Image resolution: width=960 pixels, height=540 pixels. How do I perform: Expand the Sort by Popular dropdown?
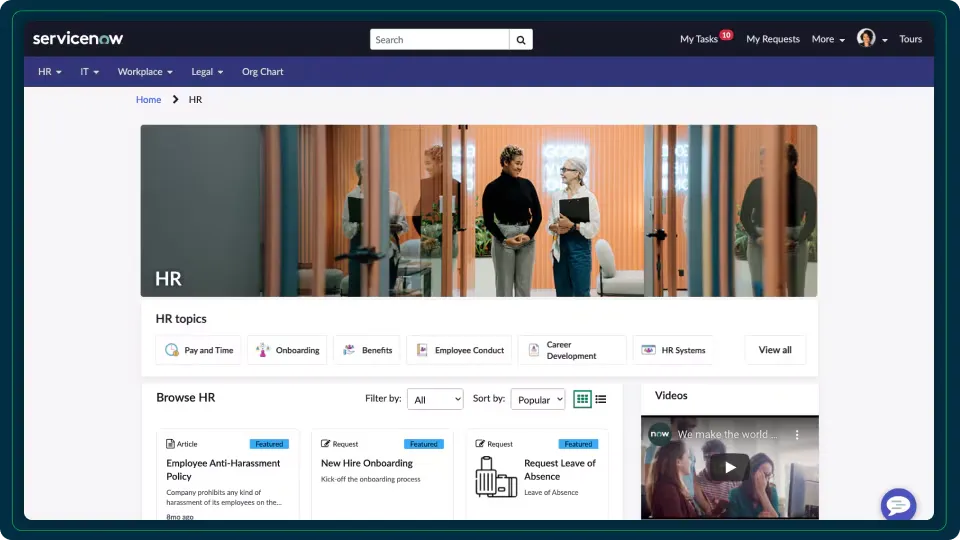point(538,399)
